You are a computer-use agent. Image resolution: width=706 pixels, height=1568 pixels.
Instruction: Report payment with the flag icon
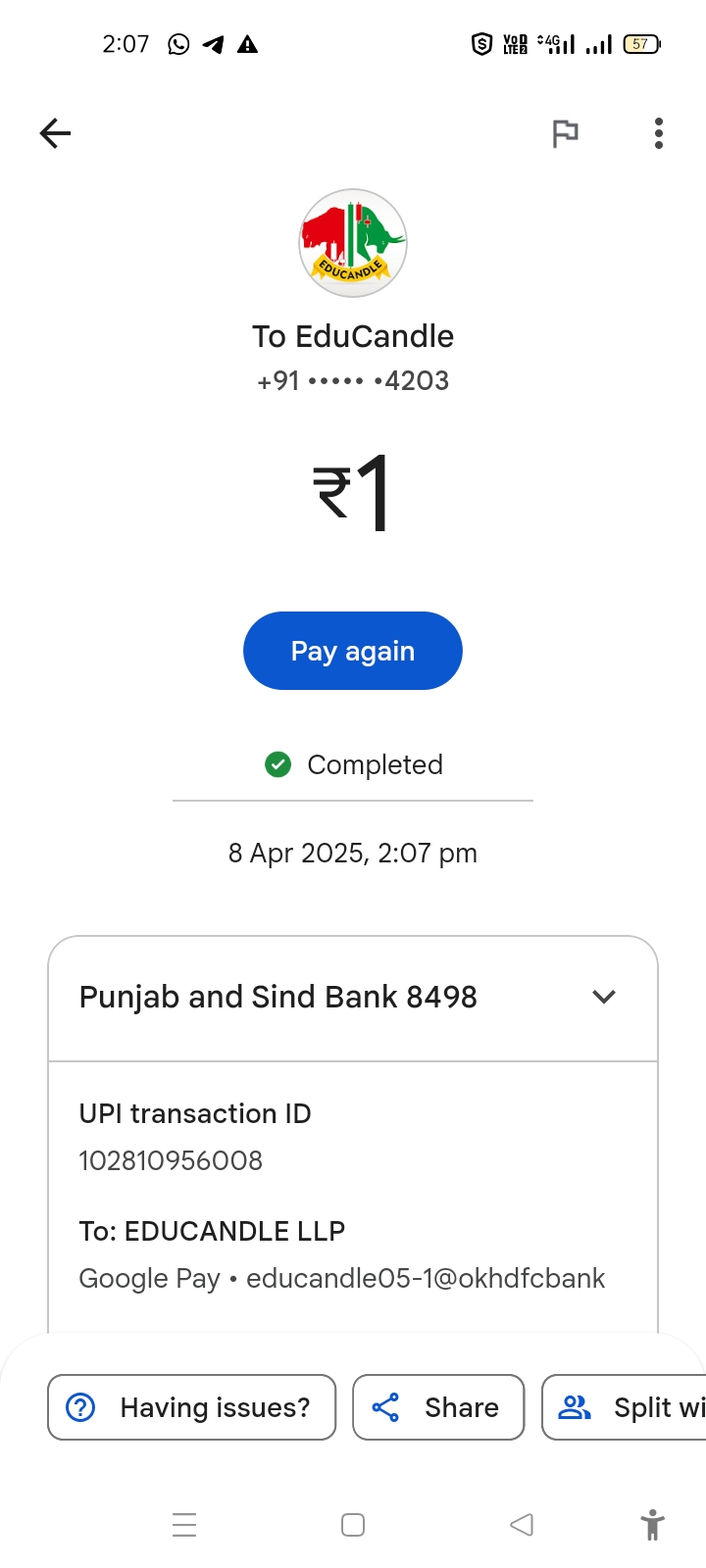pos(565,133)
